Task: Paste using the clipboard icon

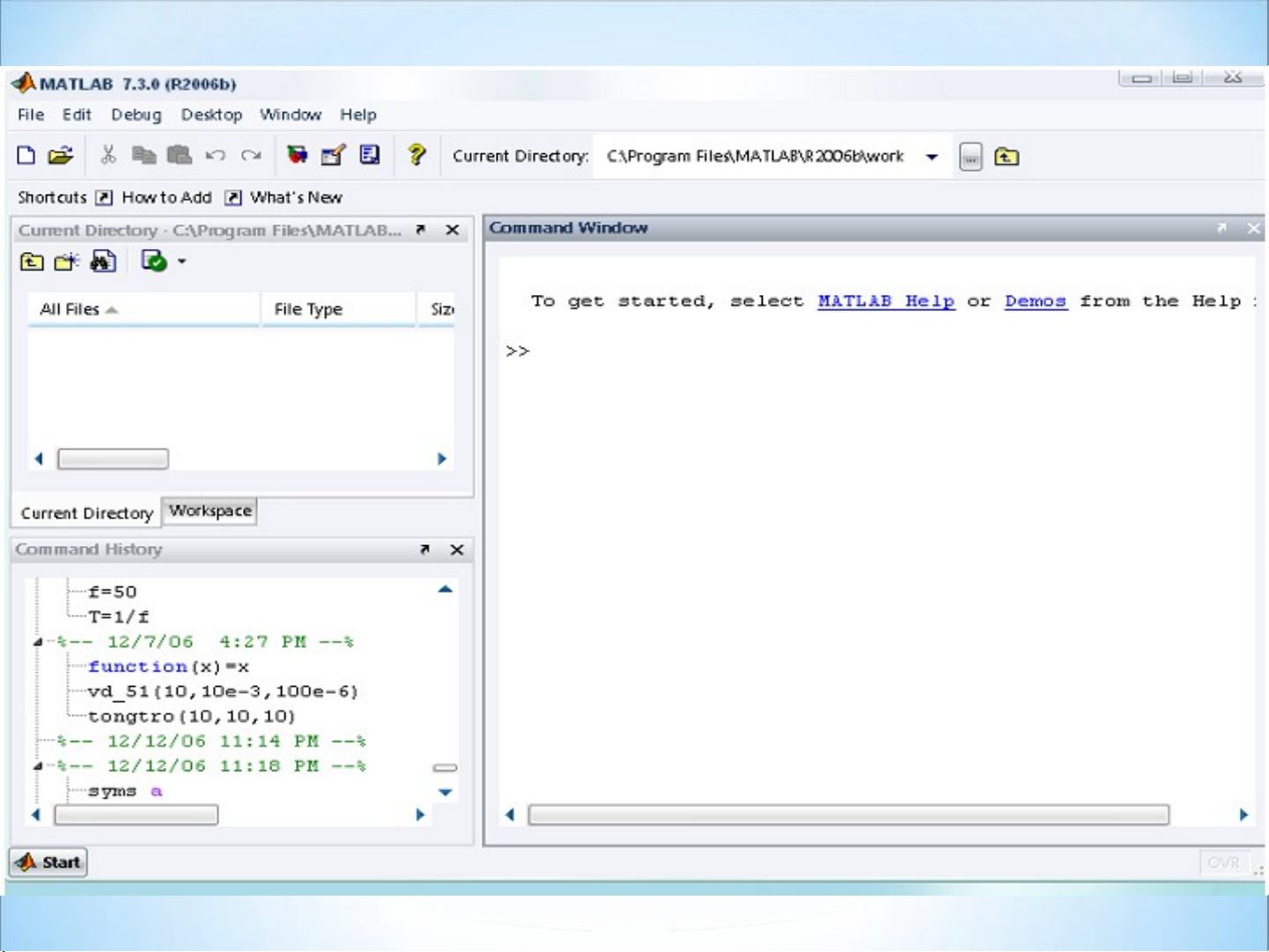Action: coord(179,155)
